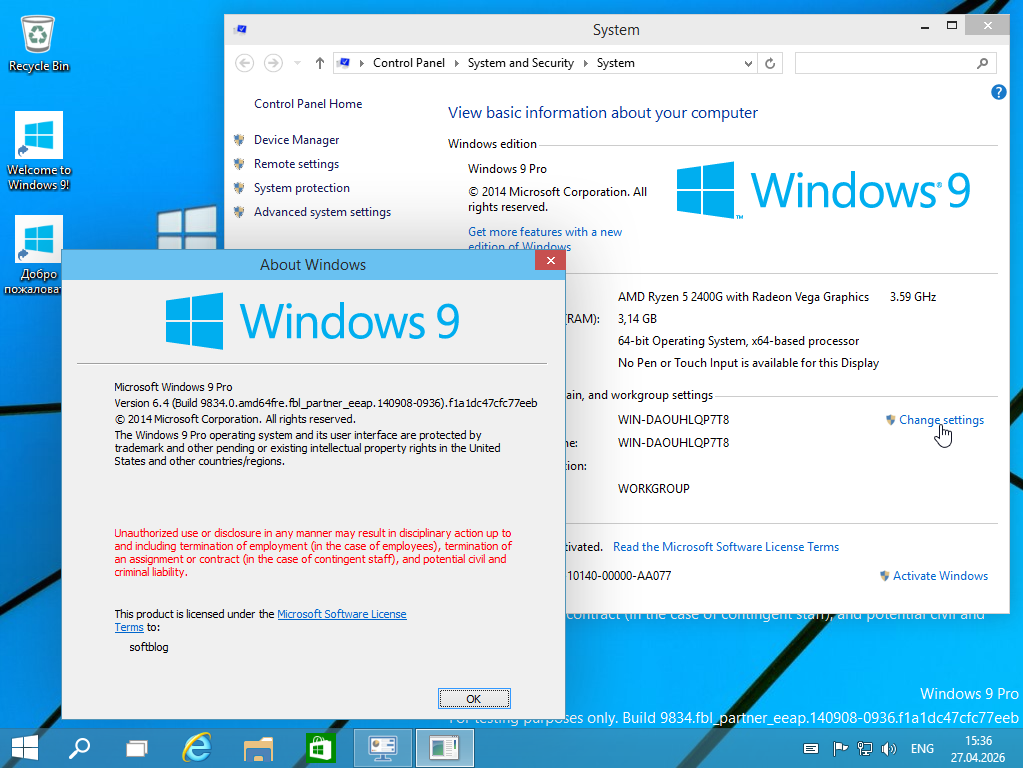Click the ENG language indicator

[922, 748]
